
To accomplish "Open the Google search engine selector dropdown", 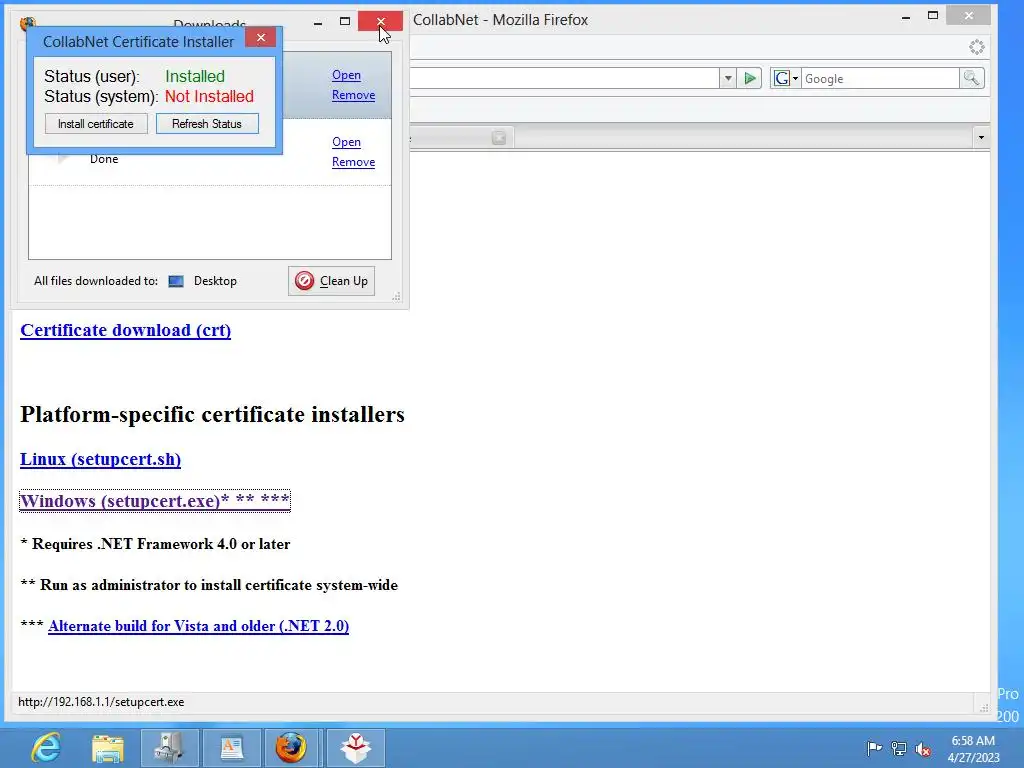I will tap(786, 78).
